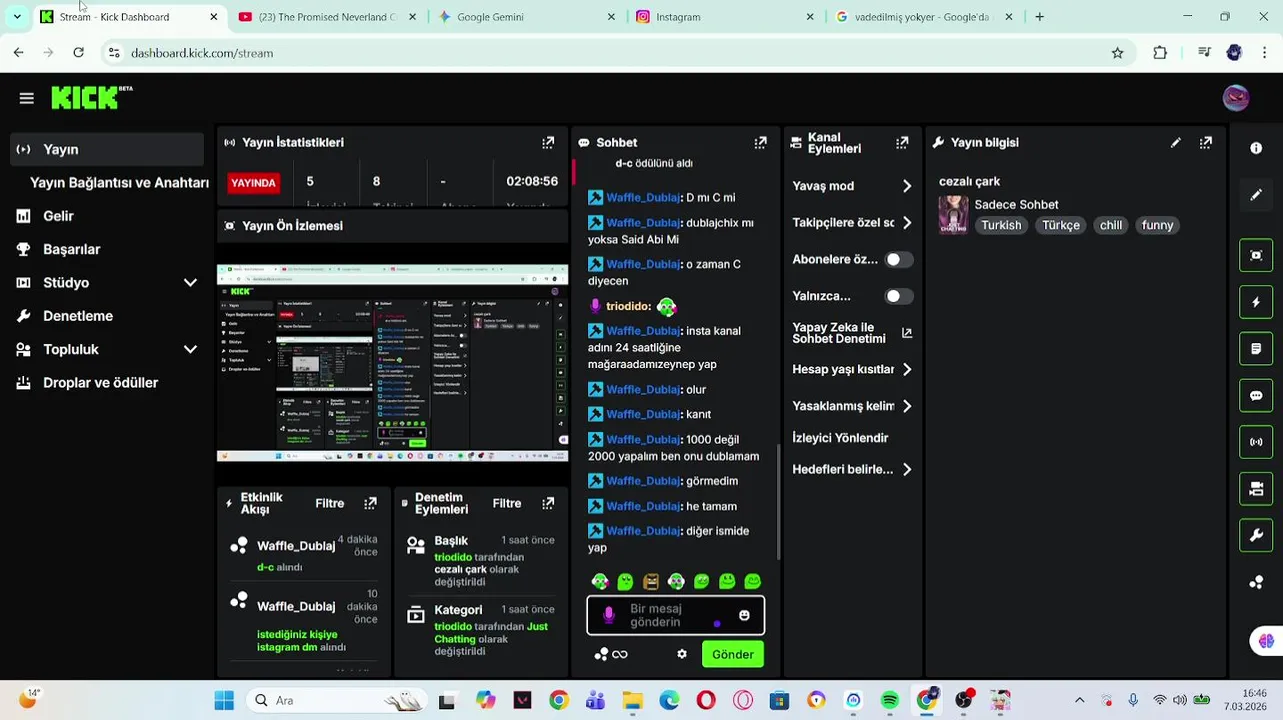
Task: Click the chat panel scrollbar
Action: click(x=778, y=500)
